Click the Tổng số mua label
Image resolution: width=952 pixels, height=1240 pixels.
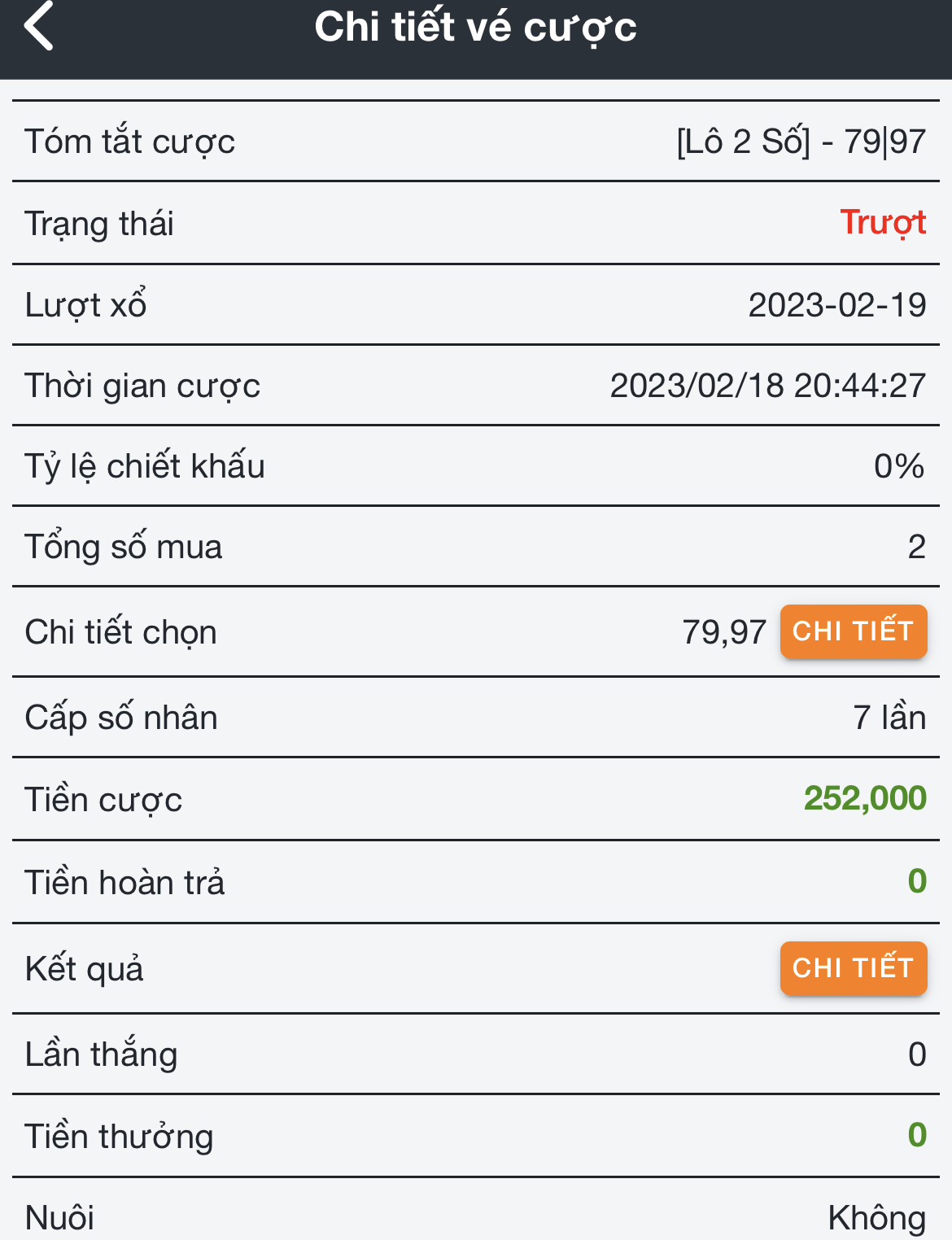123,547
